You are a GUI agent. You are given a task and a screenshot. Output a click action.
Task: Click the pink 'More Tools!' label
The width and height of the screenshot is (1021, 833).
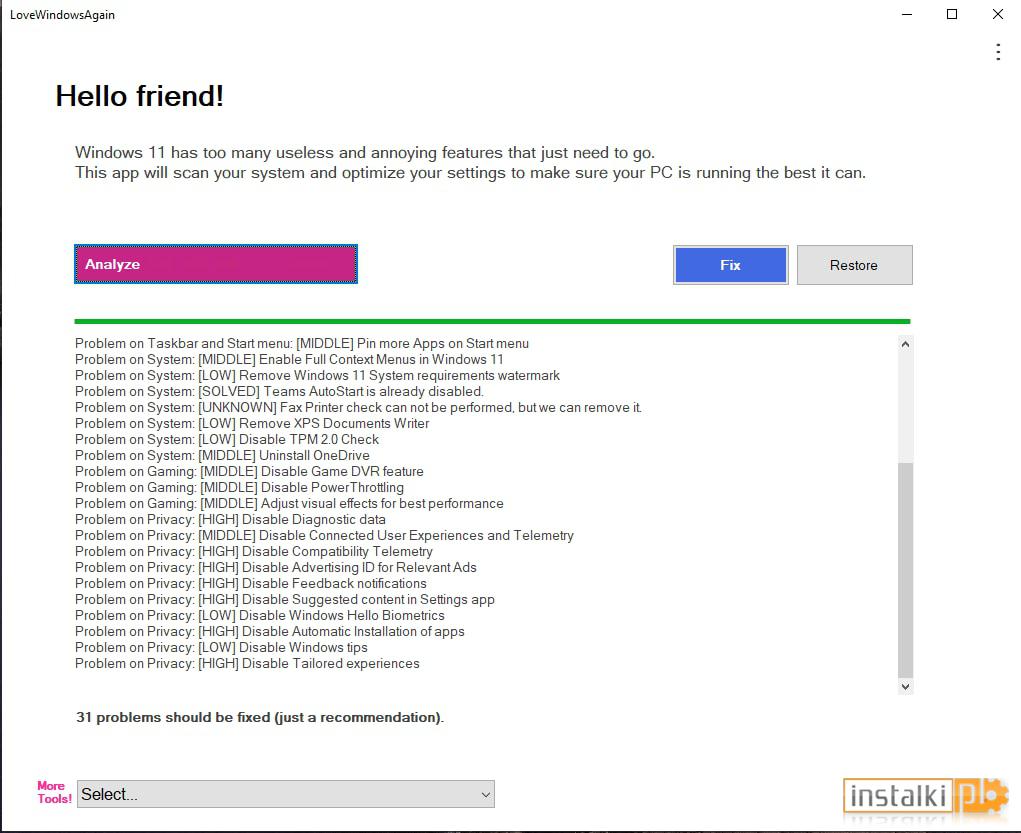54,792
